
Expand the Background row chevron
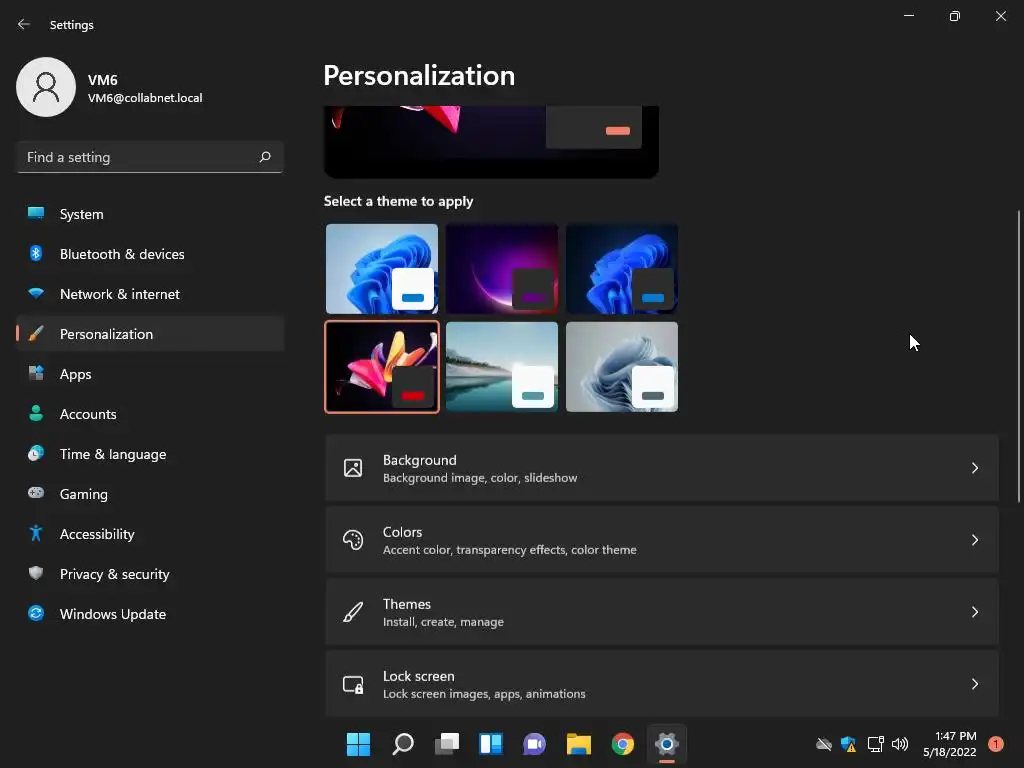(974, 468)
